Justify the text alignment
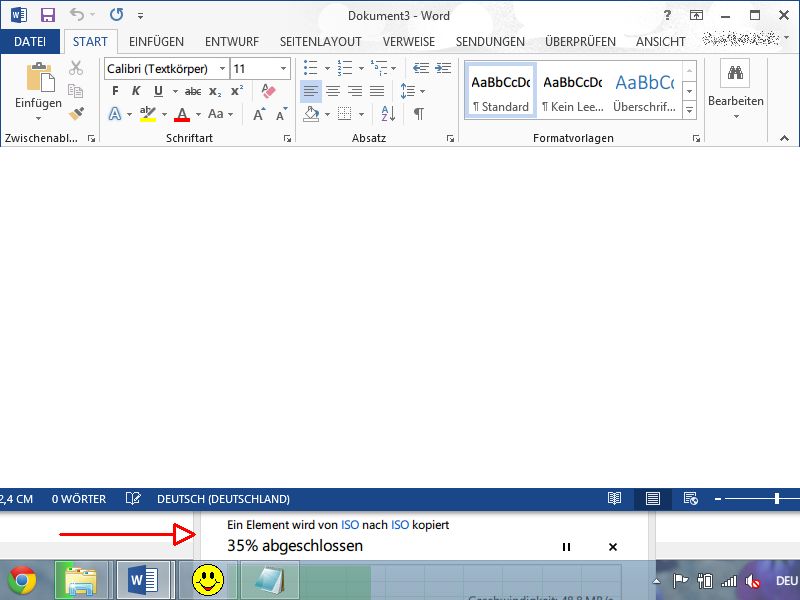The image size is (800, 600). [x=377, y=91]
